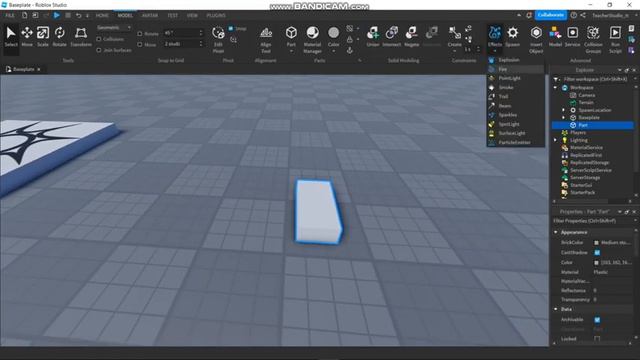Select the Terrain item in Explorer
This screenshot has width=640, height=360.
point(586,102)
